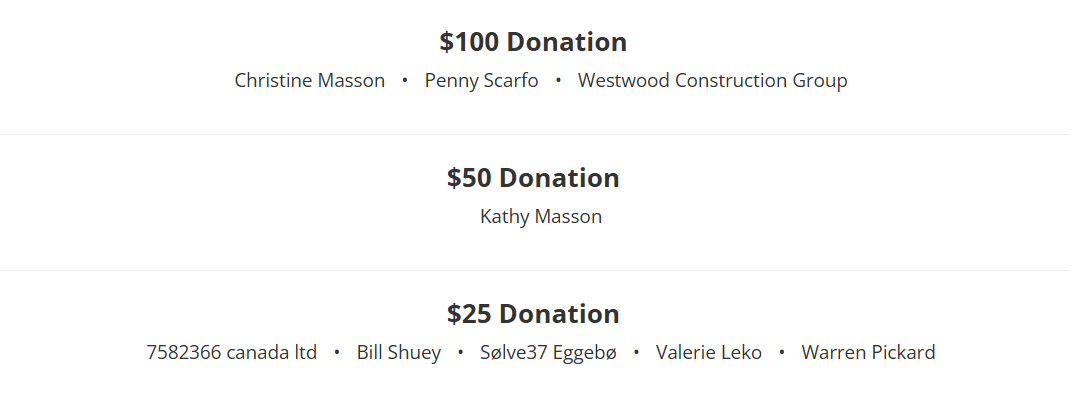The width and height of the screenshot is (1083, 402).
Task: Click on Penny Scarfo's name
Action: 481,80
